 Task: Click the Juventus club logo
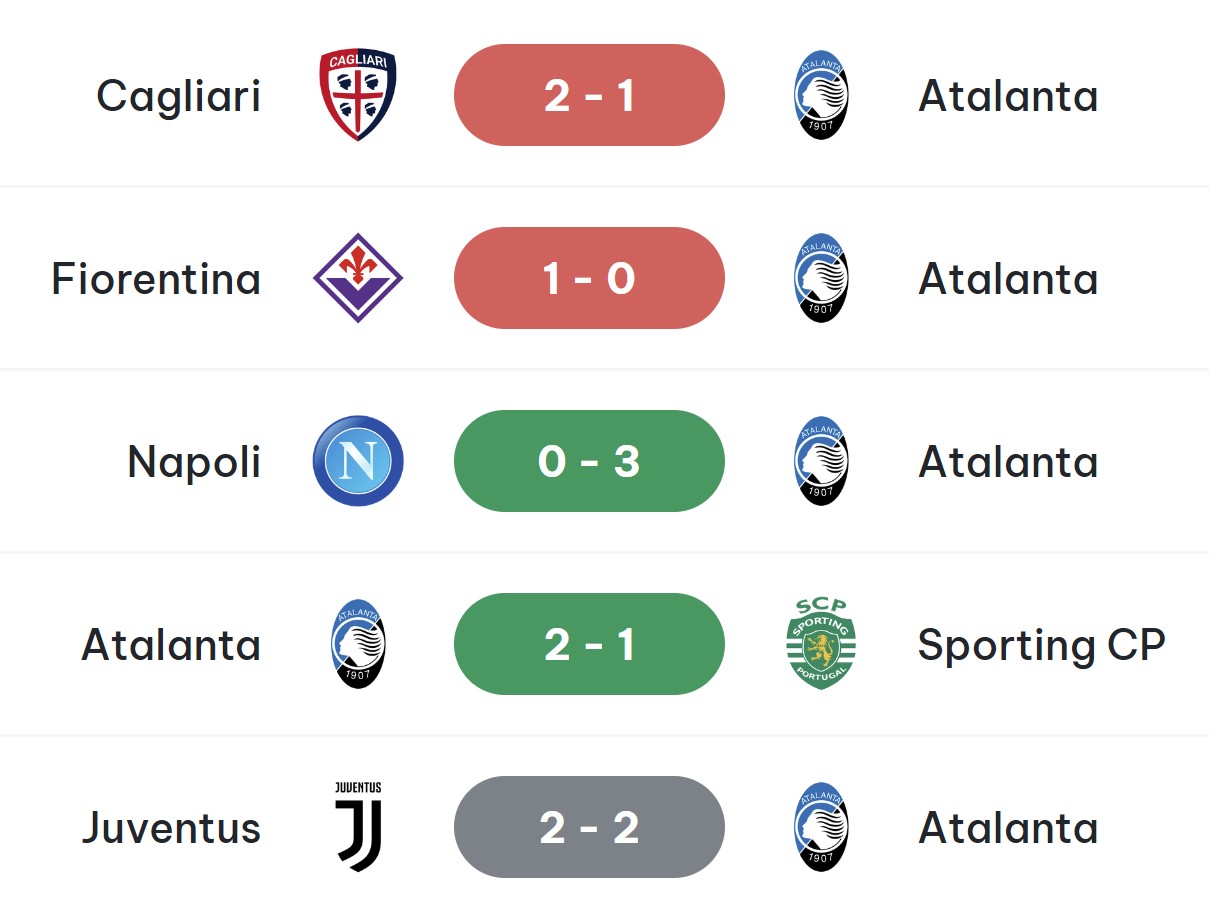(x=358, y=827)
